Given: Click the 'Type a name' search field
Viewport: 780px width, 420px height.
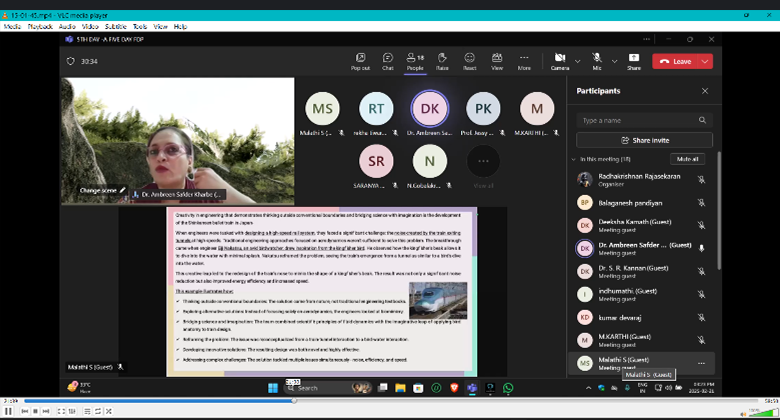Looking at the screenshot, I should (644, 120).
